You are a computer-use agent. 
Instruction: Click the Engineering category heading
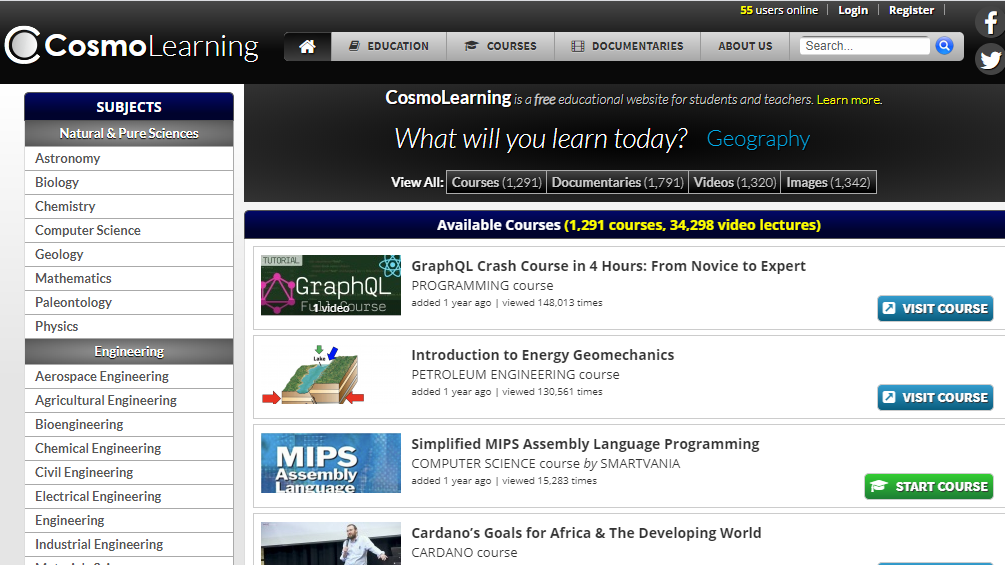(129, 352)
